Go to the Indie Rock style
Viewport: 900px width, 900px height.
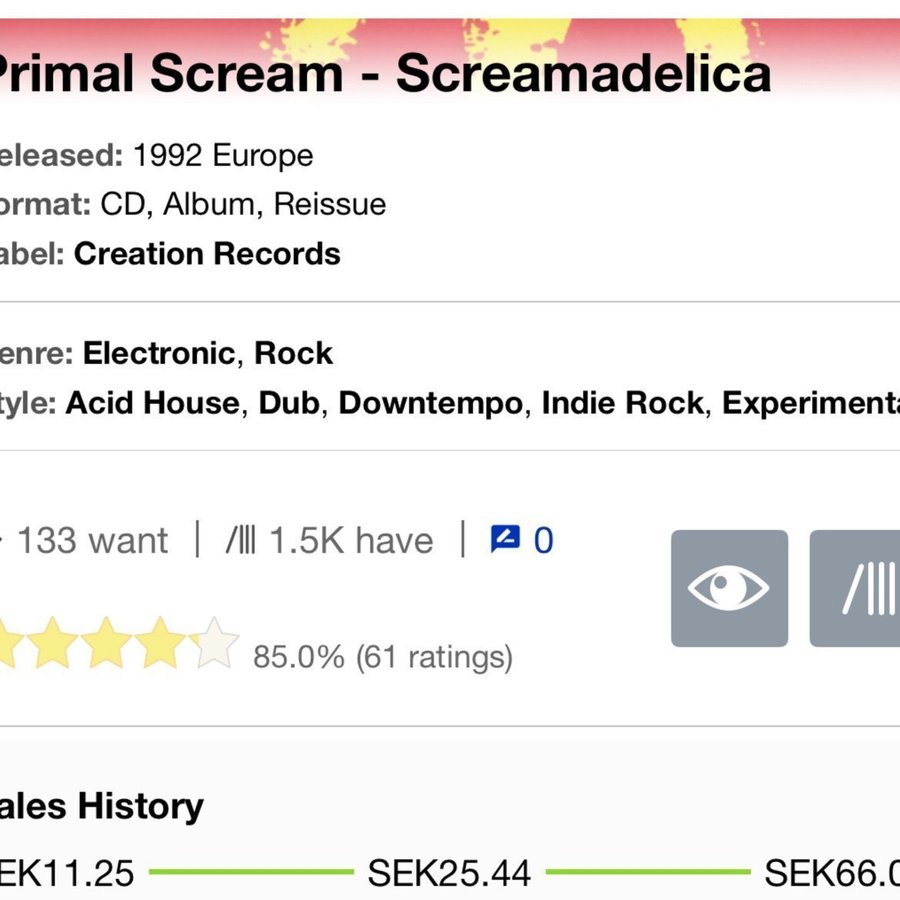click(624, 403)
